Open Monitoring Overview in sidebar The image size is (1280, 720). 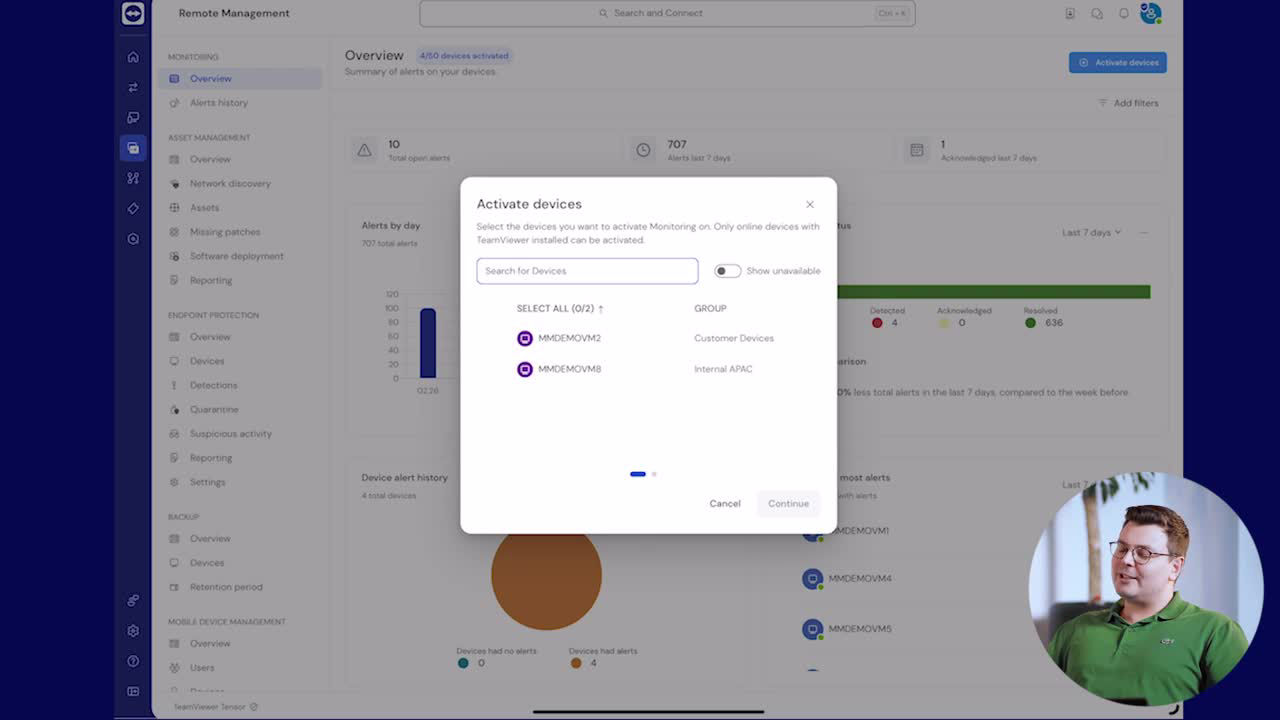(240, 78)
